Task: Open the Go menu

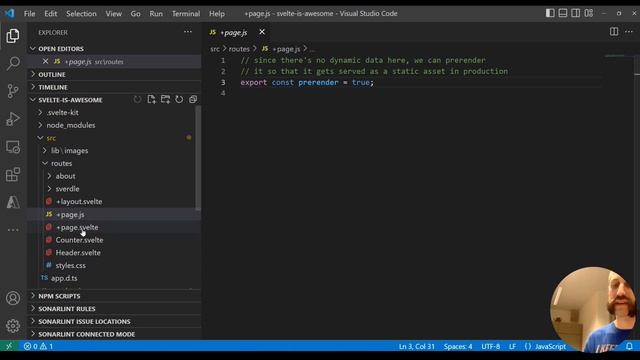Action: tap(136, 13)
